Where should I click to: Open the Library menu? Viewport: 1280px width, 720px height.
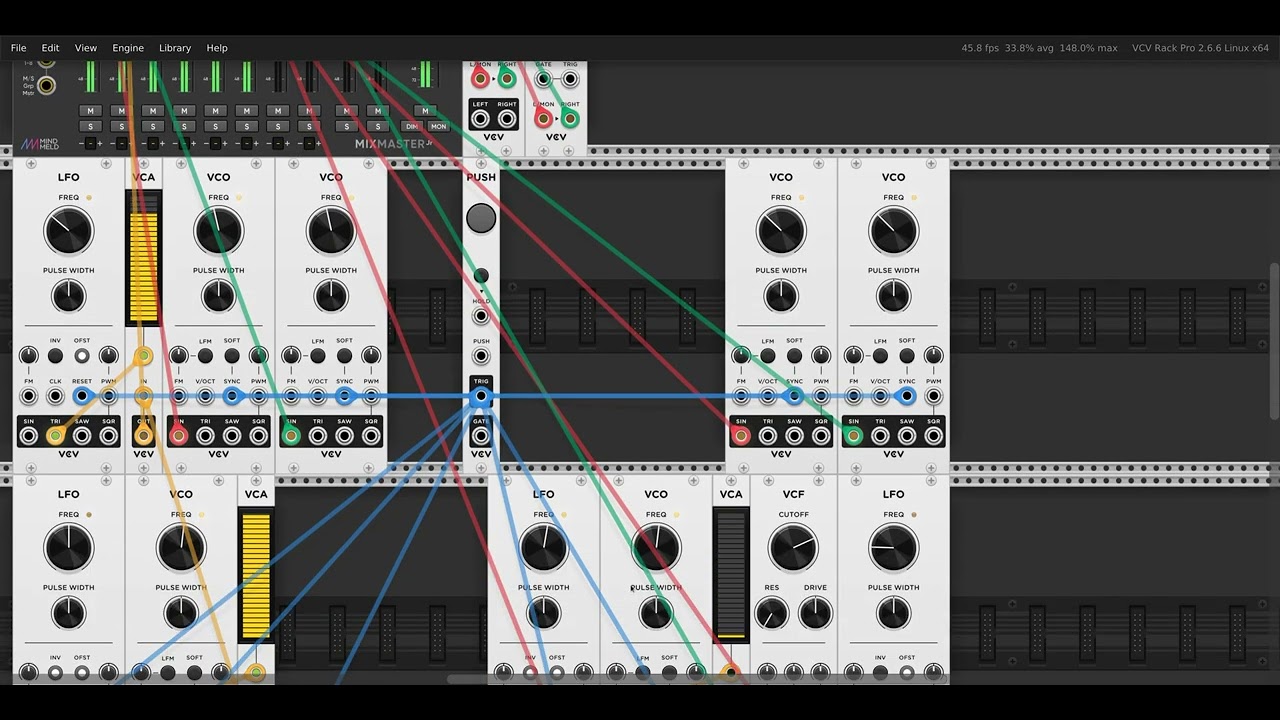(175, 48)
